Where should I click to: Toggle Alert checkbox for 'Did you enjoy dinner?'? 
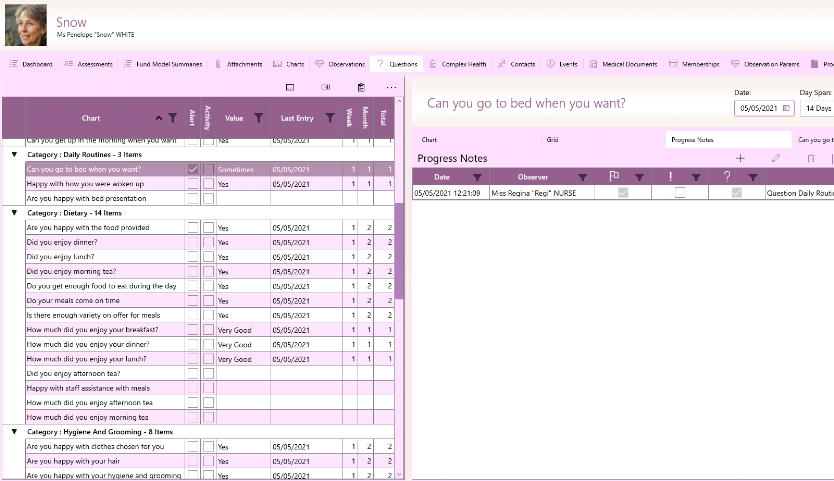tap(193, 242)
